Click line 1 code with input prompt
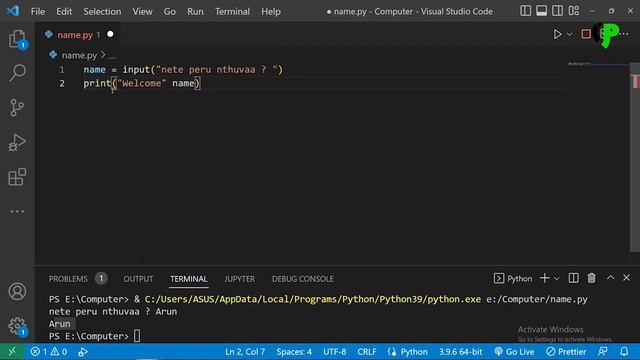Viewport: 640px width, 360px height. 183,69
